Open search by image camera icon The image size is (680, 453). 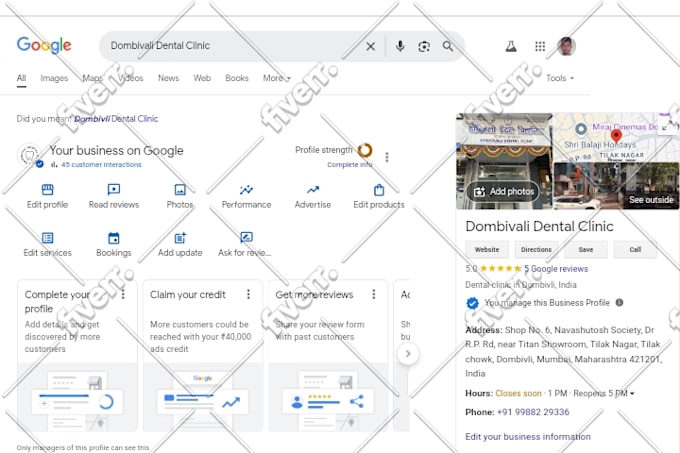tap(424, 46)
